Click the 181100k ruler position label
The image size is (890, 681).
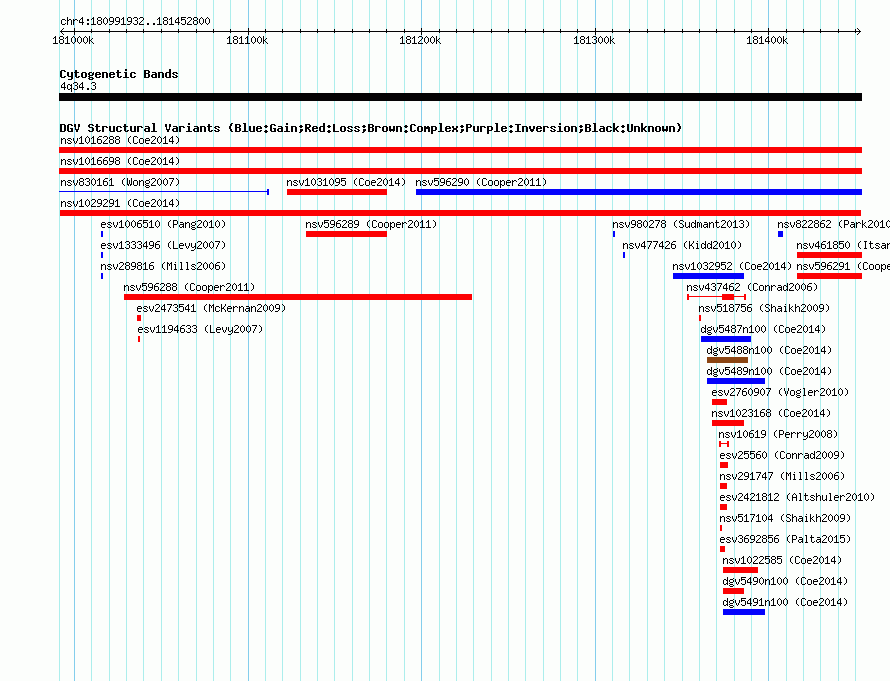(x=247, y=40)
